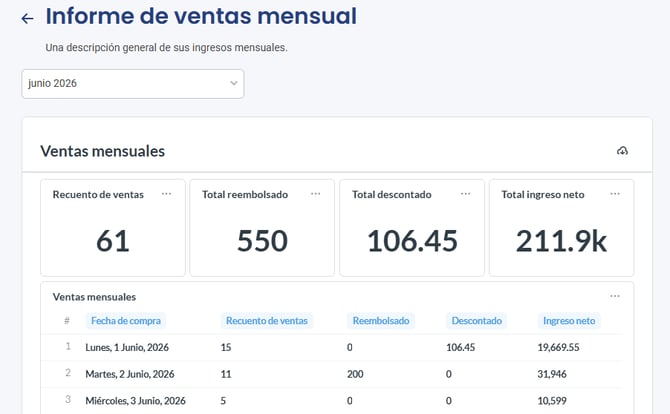The width and height of the screenshot is (670, 414).
Task: Sort by Recuento de ventas column header
Action: point(267,321)
